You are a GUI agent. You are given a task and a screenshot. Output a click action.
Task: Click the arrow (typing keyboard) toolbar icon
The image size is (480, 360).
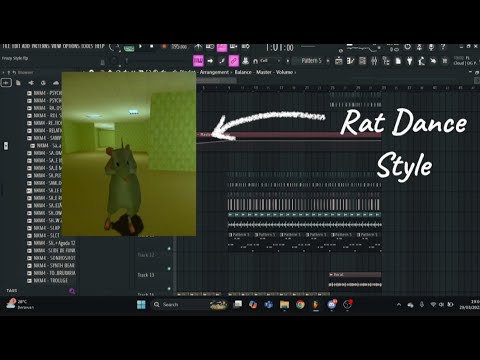[x=210, y=61]
